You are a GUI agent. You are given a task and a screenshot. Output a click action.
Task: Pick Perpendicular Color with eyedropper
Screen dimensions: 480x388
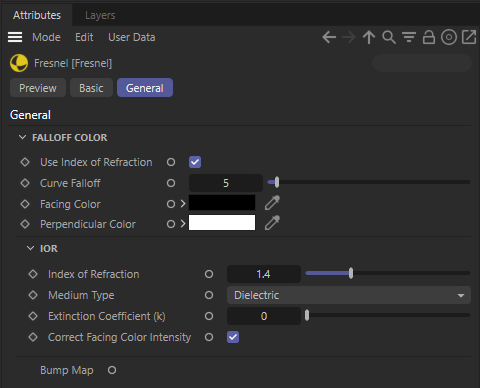[x=272, y=223]
